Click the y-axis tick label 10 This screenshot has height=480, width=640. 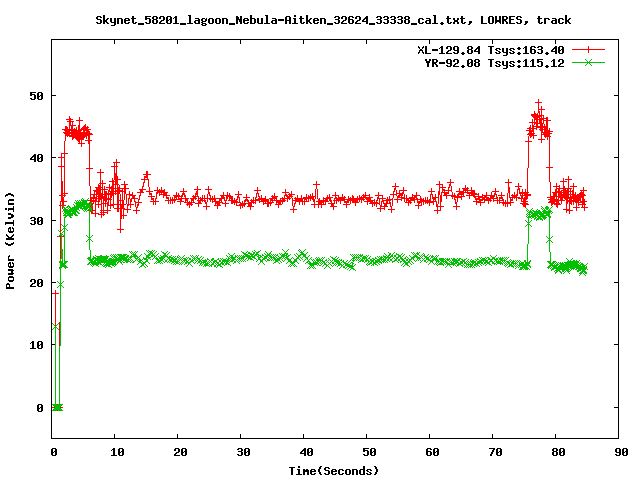coord(36,345)
